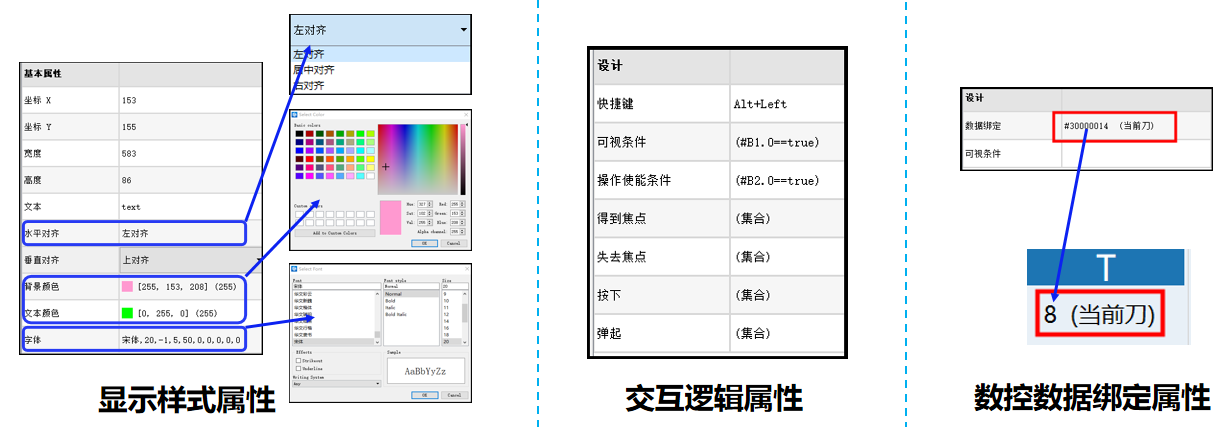1230x427 pixels.
Task: Click Add to Custom Colors button
Action: point(334,232)
